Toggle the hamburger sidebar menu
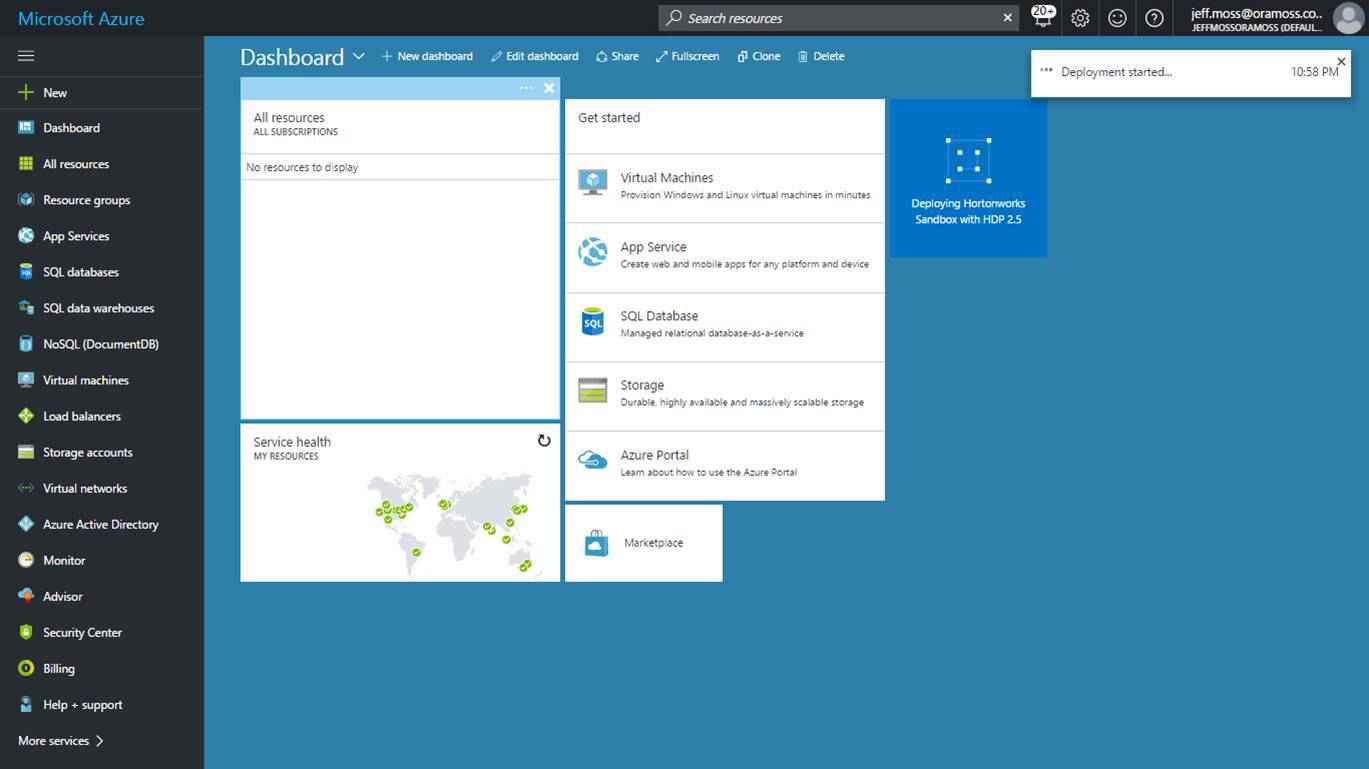1369x769 pixels. pyautogui.click(x=26, y=56)
